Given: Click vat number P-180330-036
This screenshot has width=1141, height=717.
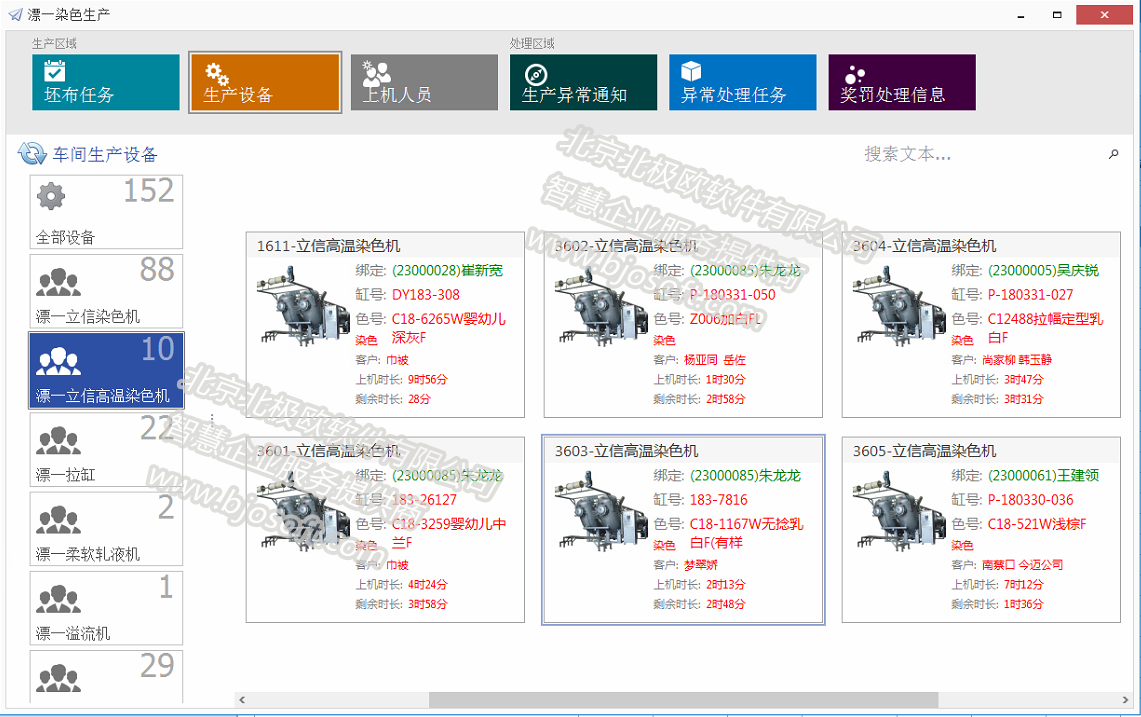Looking at the screenshot, I should pyautogui.click(x=1030, y=500).
